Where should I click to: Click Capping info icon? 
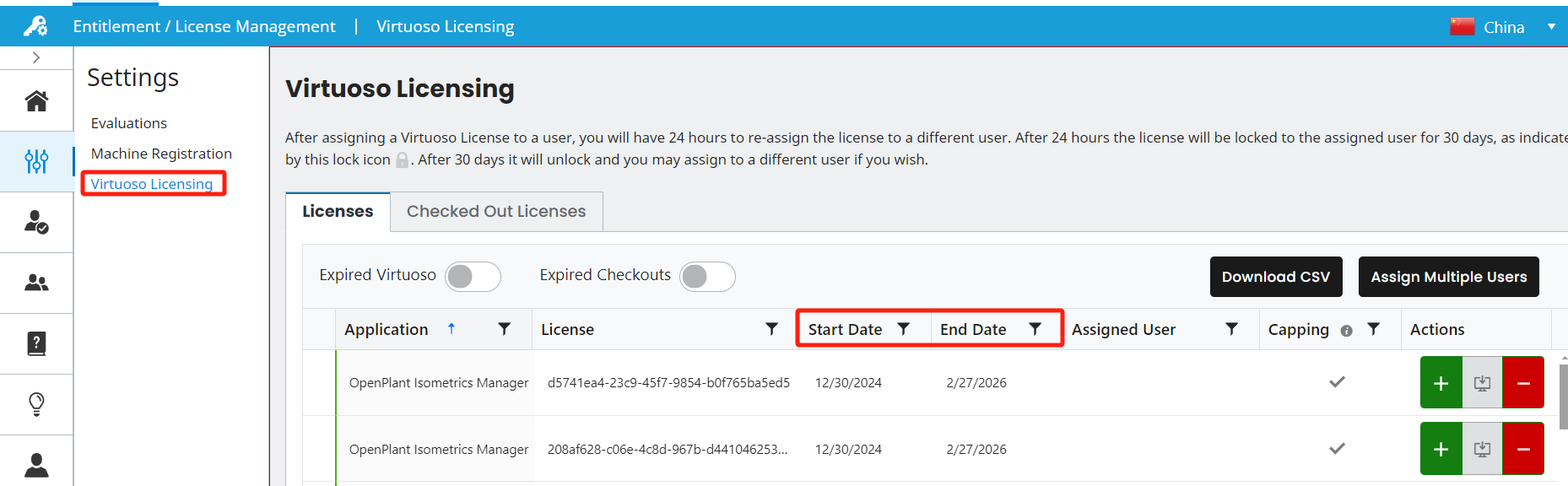click(x=1346, y=331)
